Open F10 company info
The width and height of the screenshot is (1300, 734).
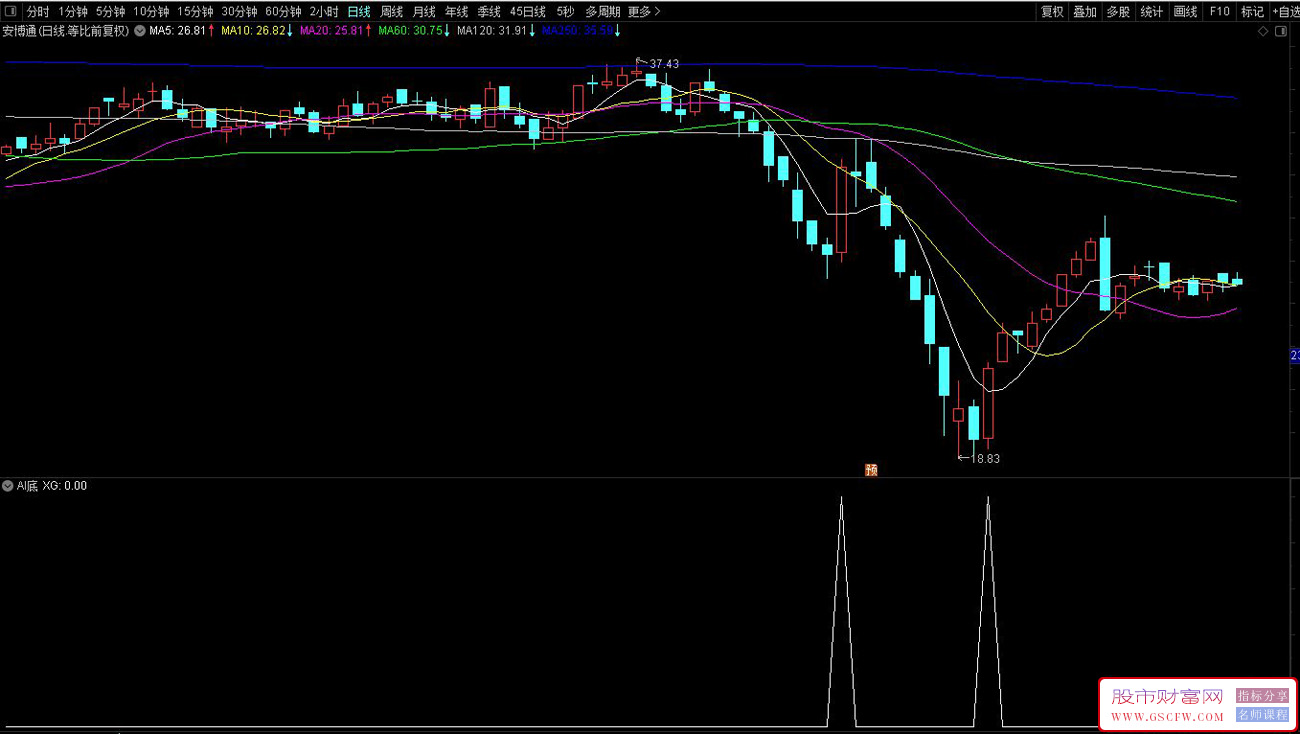[x=1219, y=12]
